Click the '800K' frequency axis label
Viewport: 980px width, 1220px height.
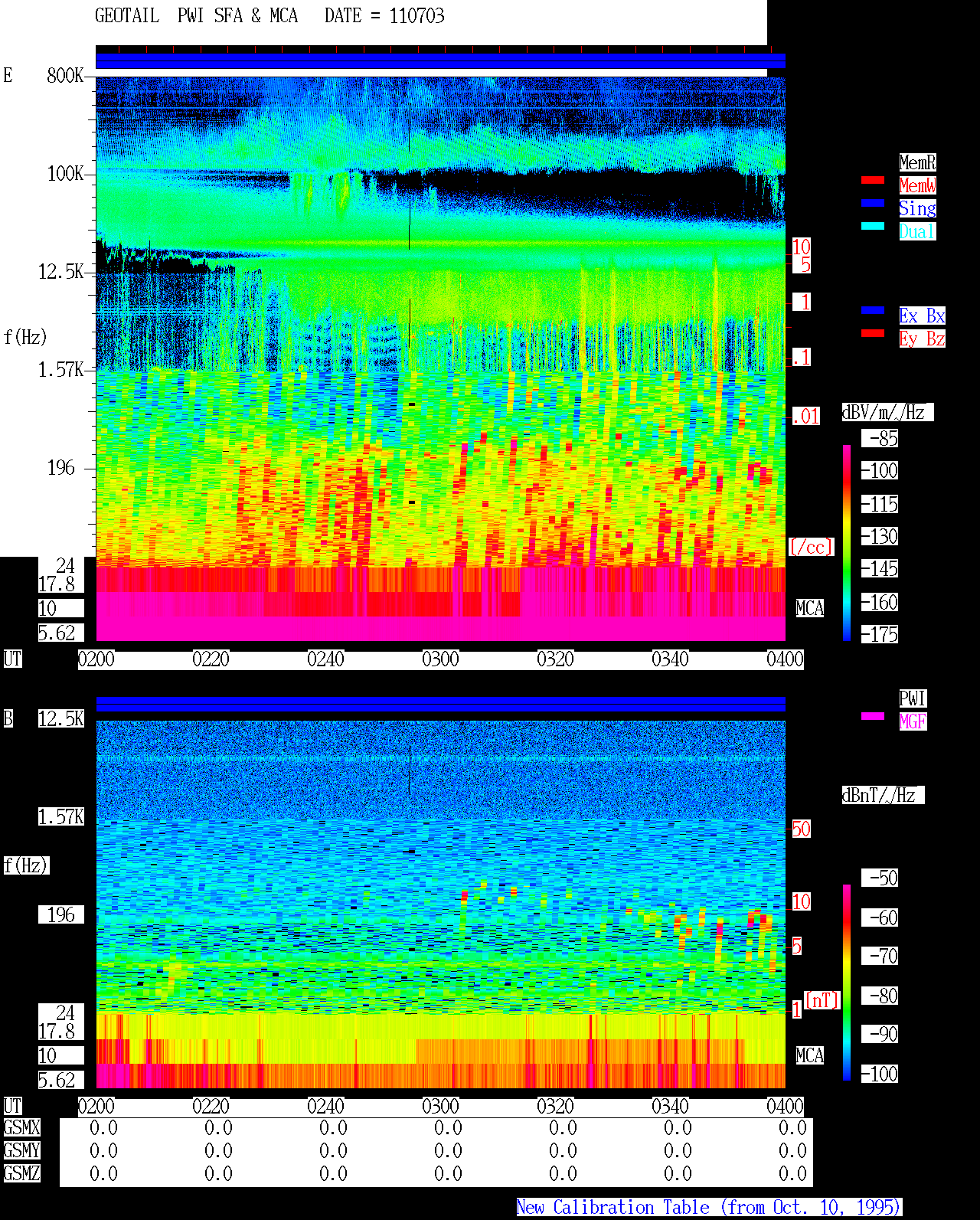pyautogui.click(x=65, y=75)
